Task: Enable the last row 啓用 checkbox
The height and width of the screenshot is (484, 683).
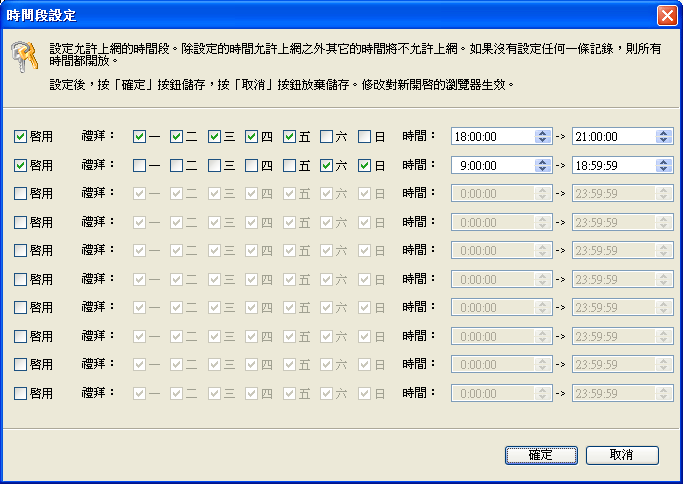Action: pos(21,393)
